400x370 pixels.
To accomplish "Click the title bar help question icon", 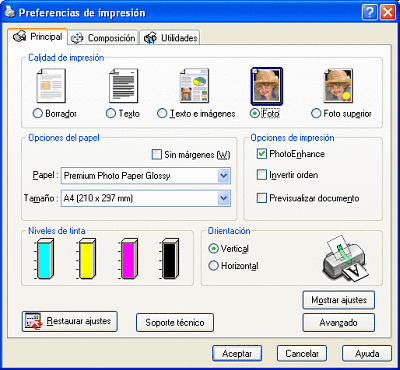I will click(x=370, y=13).
